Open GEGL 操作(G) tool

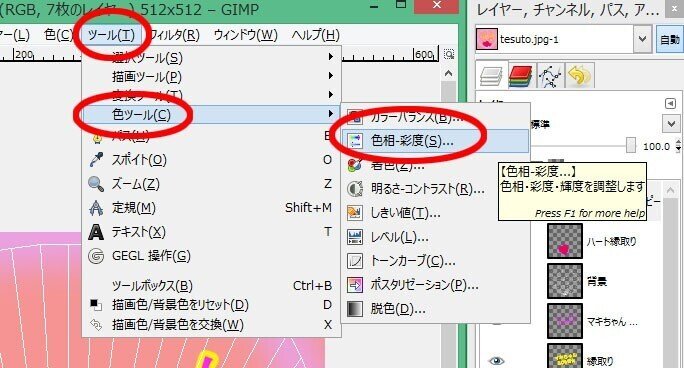click(211, 256)
